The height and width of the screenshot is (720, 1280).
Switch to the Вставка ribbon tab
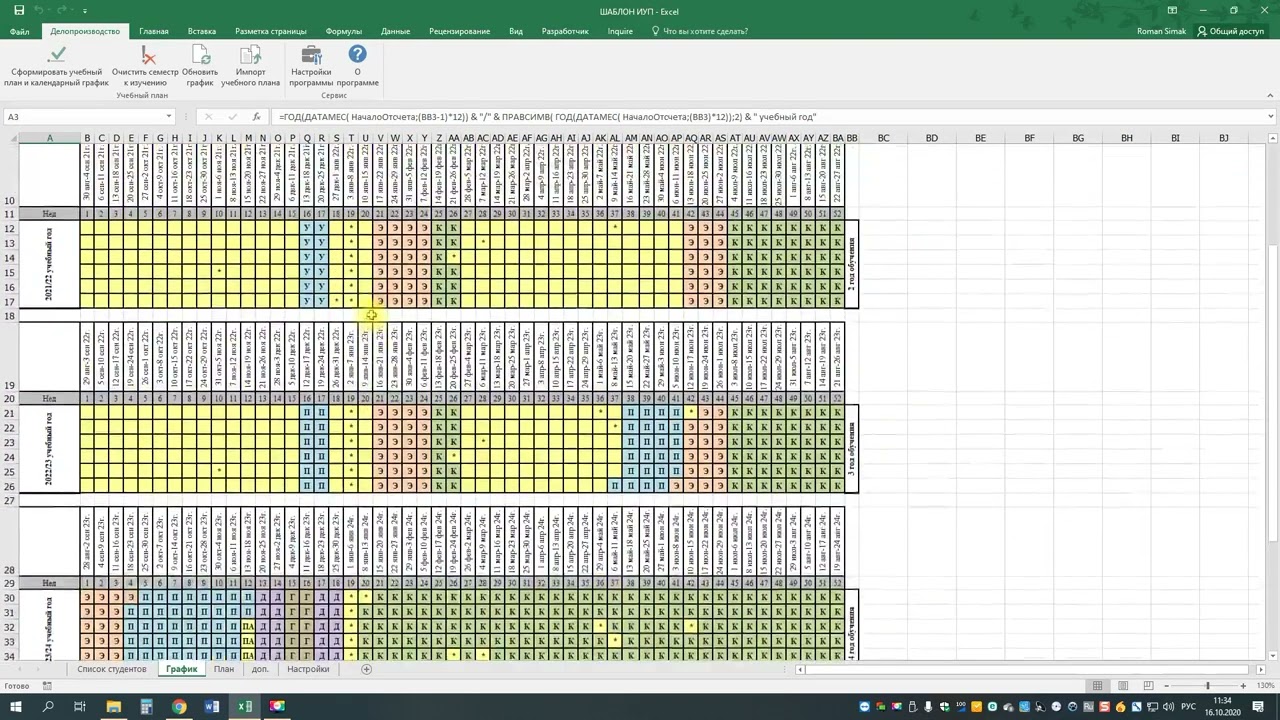tap(202, 31)
